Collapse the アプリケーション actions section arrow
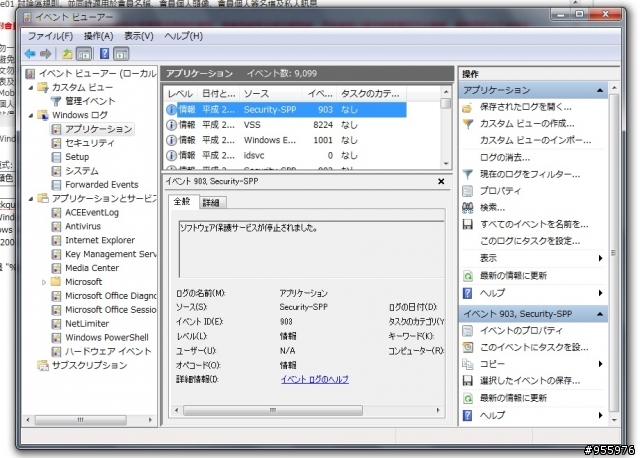The image size is (640, 458). pos(600,90)
